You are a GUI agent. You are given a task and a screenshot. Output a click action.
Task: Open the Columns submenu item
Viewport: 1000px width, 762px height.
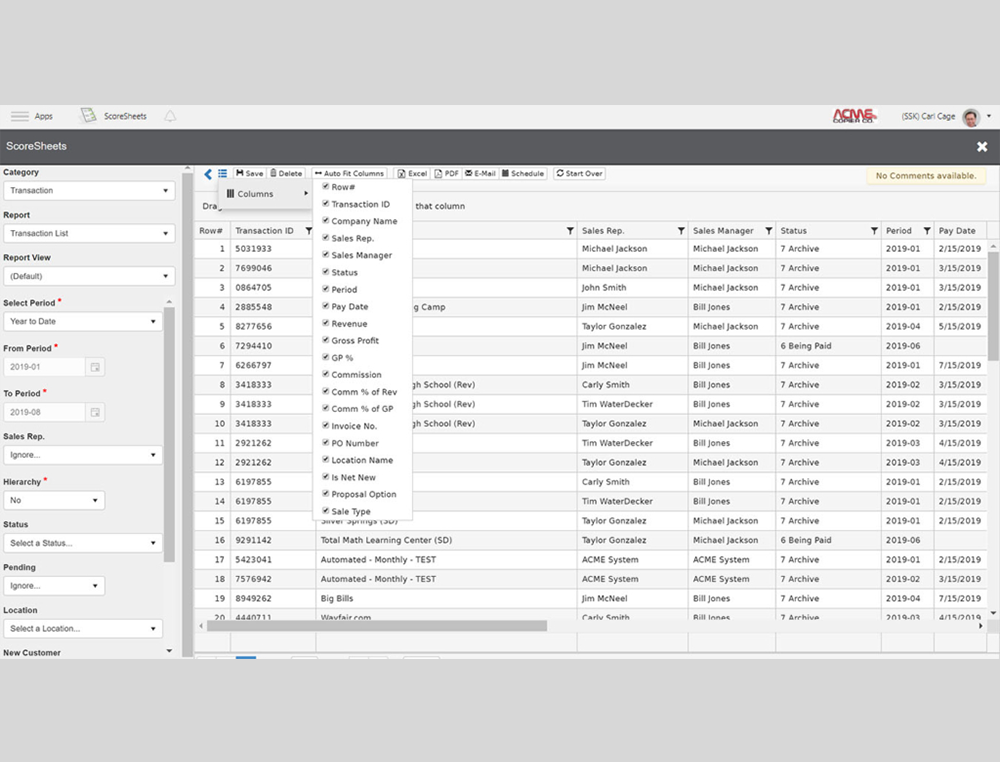click(x=265, y=194)
